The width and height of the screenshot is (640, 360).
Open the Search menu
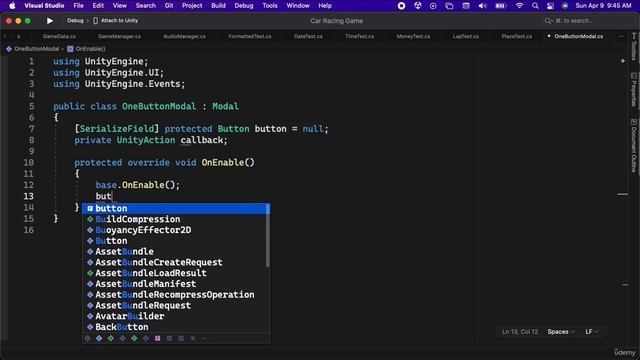(146, 6)
